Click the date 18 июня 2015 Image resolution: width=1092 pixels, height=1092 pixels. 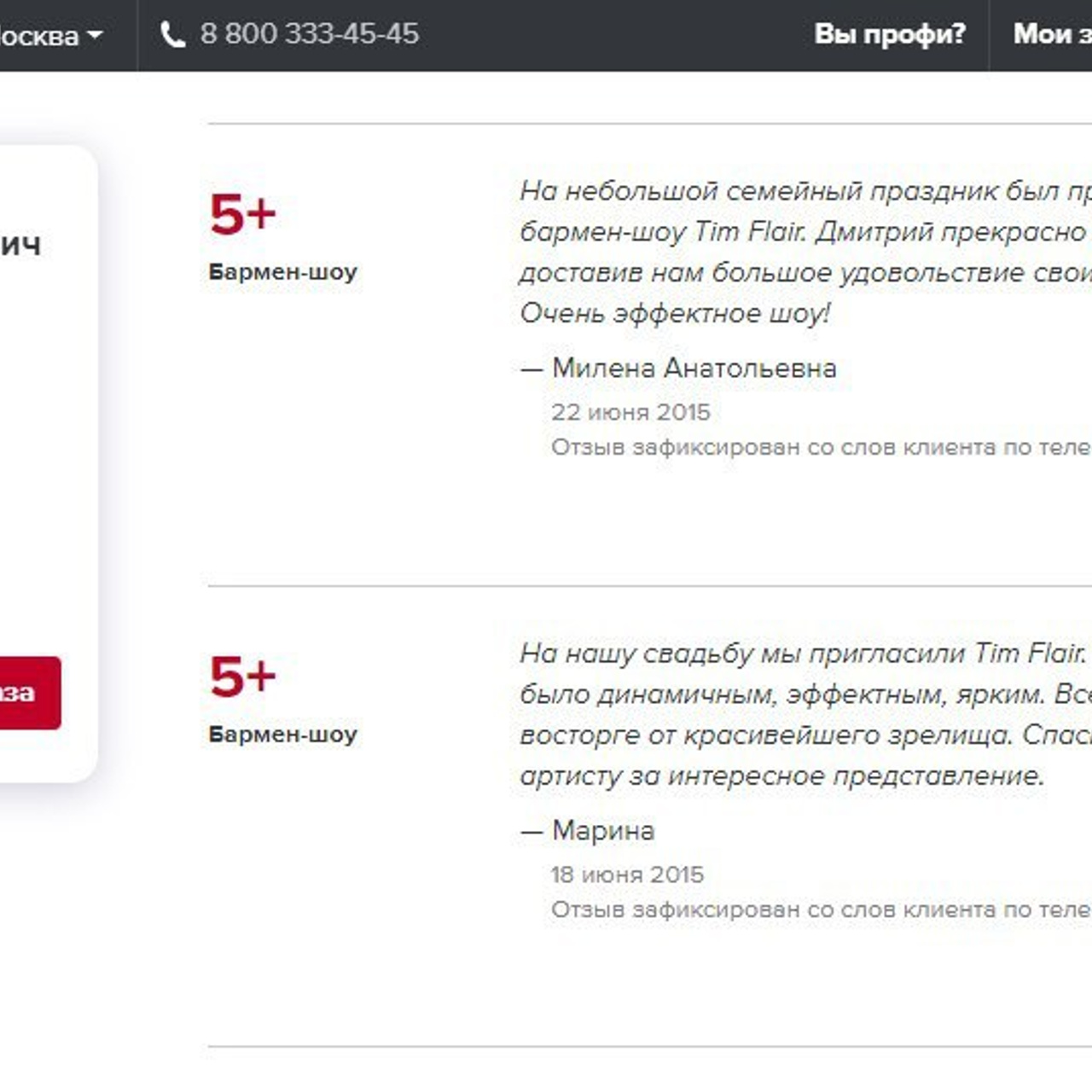(627, 875)
